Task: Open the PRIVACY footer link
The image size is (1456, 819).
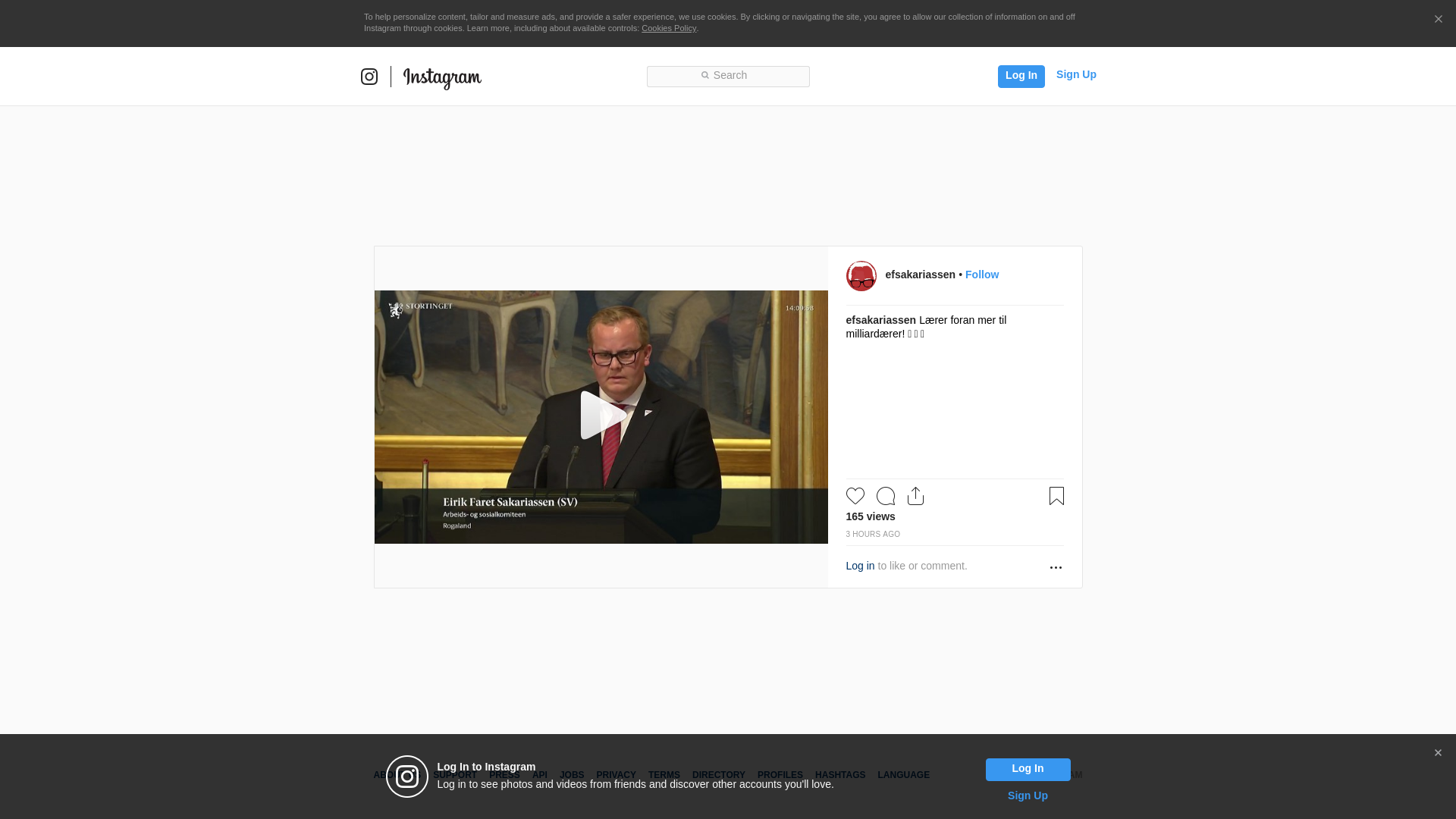Action: tap(616, 775)
